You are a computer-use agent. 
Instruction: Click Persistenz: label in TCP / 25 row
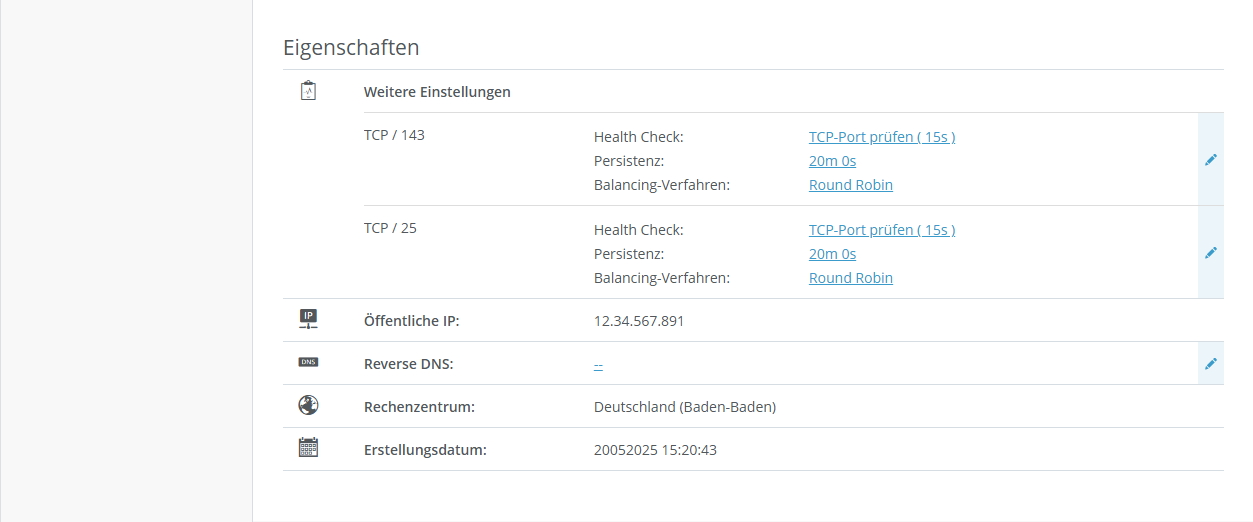[x=629, y=254]
